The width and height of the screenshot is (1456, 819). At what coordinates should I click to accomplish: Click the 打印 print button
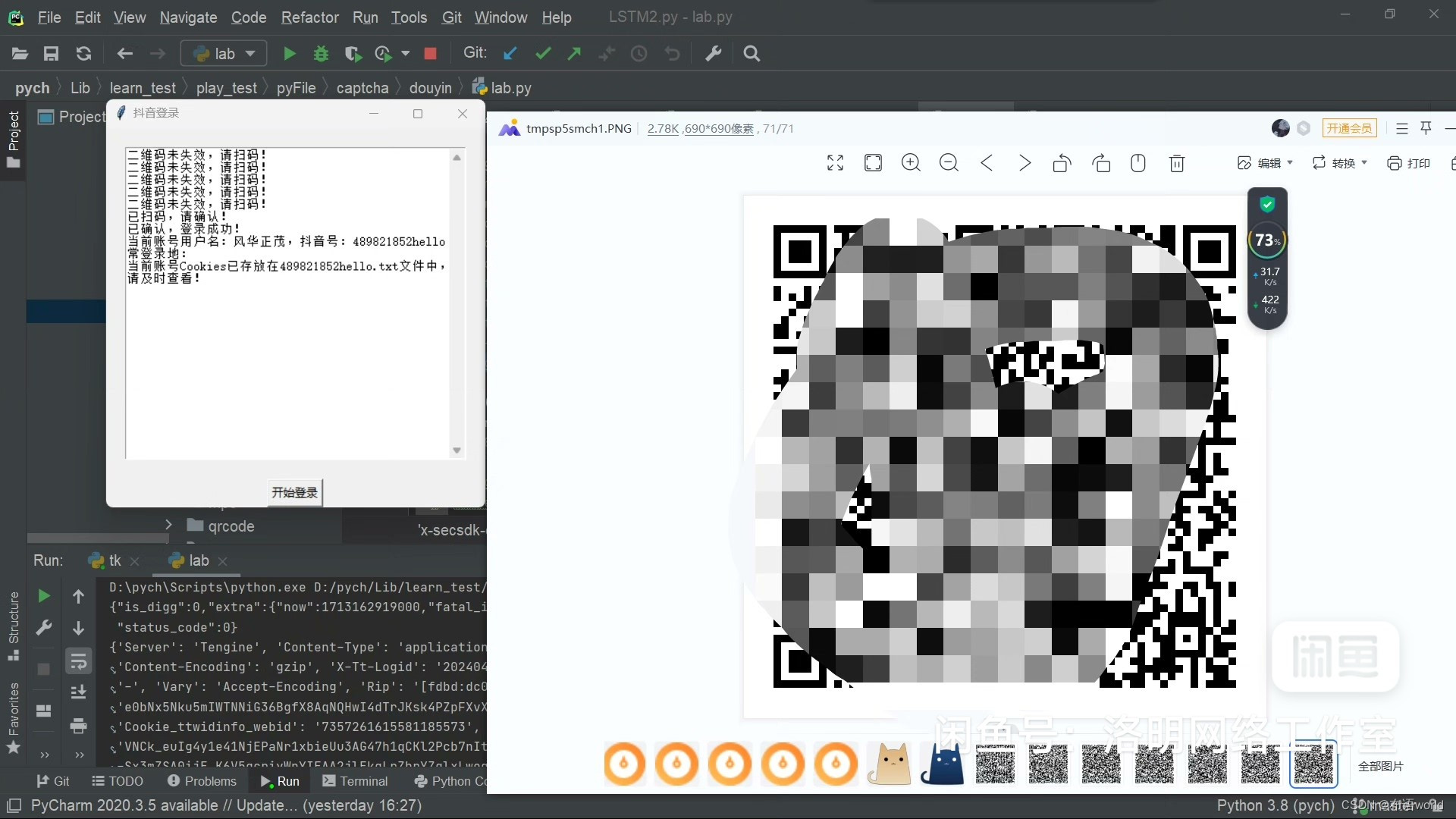tap(1408, 163)
